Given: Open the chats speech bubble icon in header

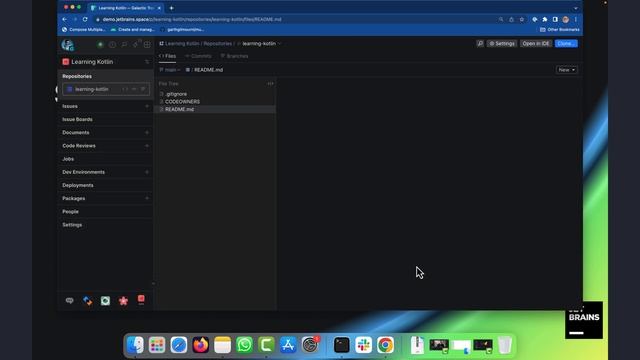Looking at the screenshot, I should (124, 44).
